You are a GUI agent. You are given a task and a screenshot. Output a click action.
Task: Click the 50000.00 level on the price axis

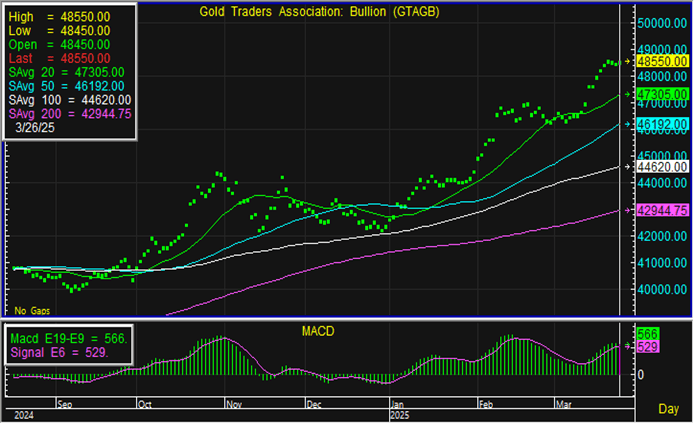[x=662, y=23]
